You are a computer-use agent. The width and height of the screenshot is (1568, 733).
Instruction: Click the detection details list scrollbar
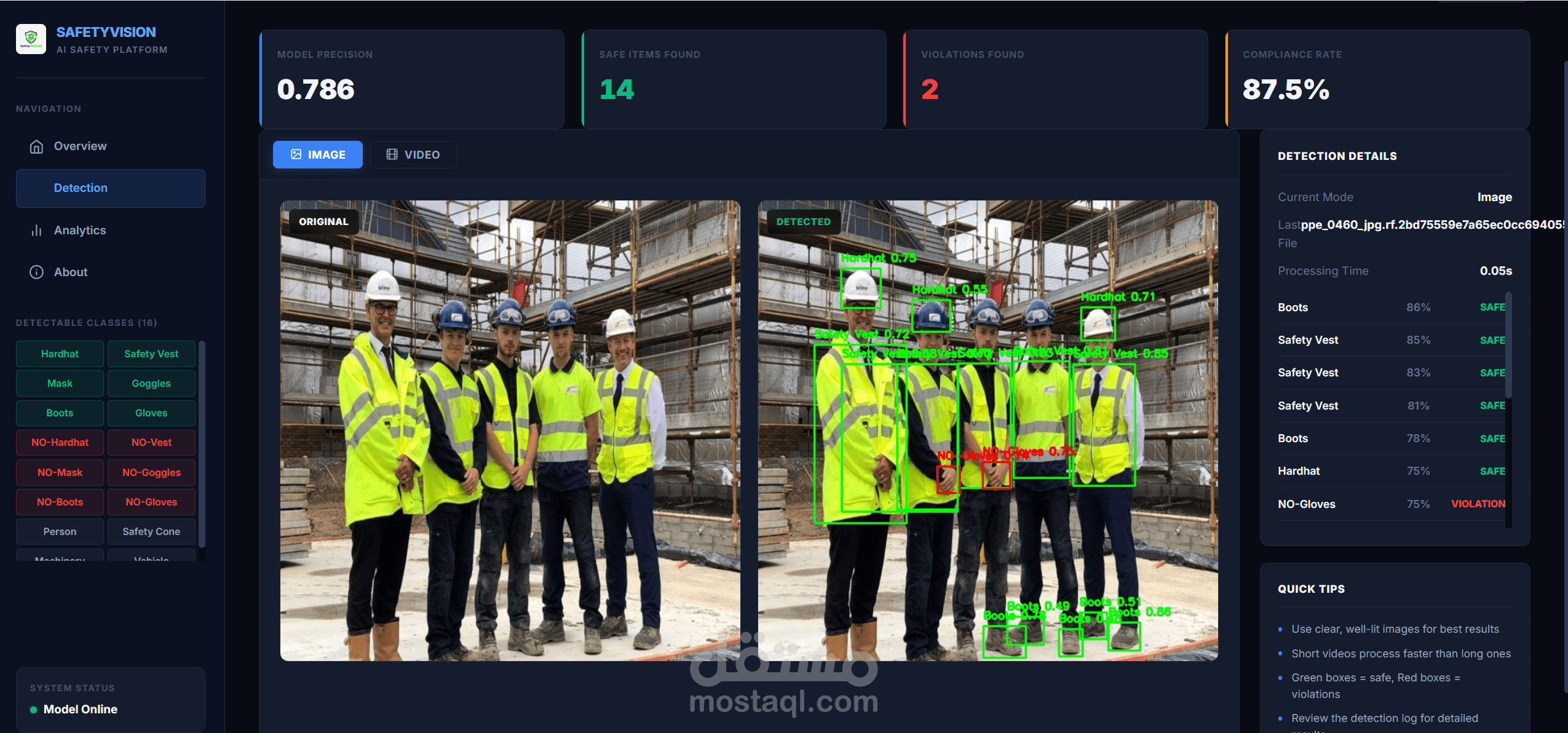[1508, 344]
